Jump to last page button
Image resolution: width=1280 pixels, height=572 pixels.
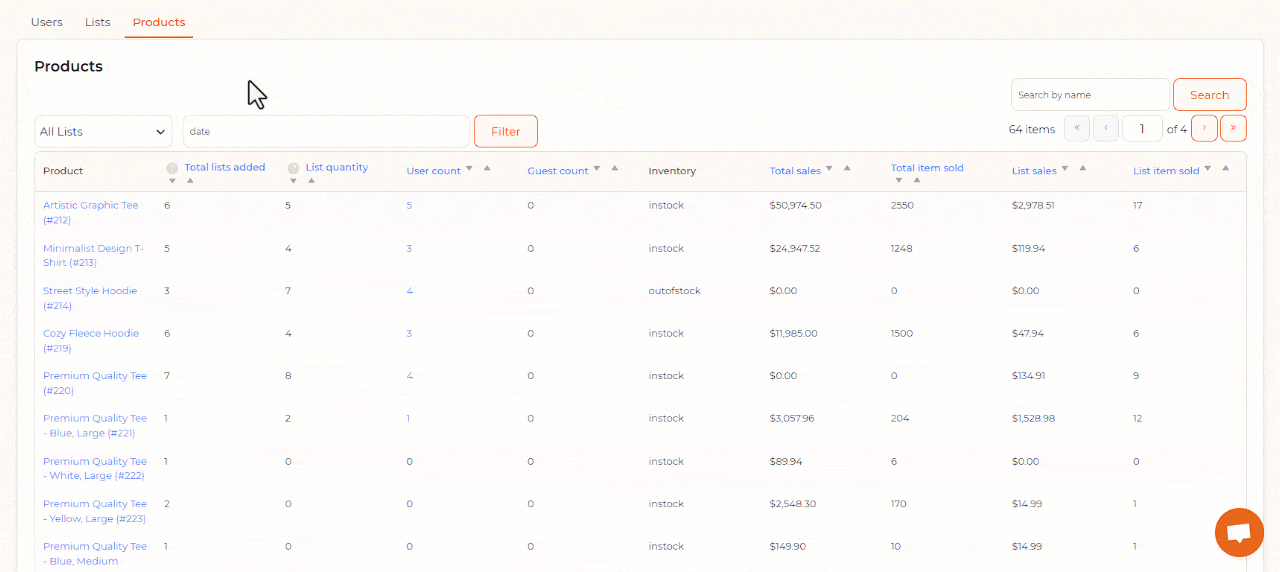pyautogui.click(x=1233, y=128)
